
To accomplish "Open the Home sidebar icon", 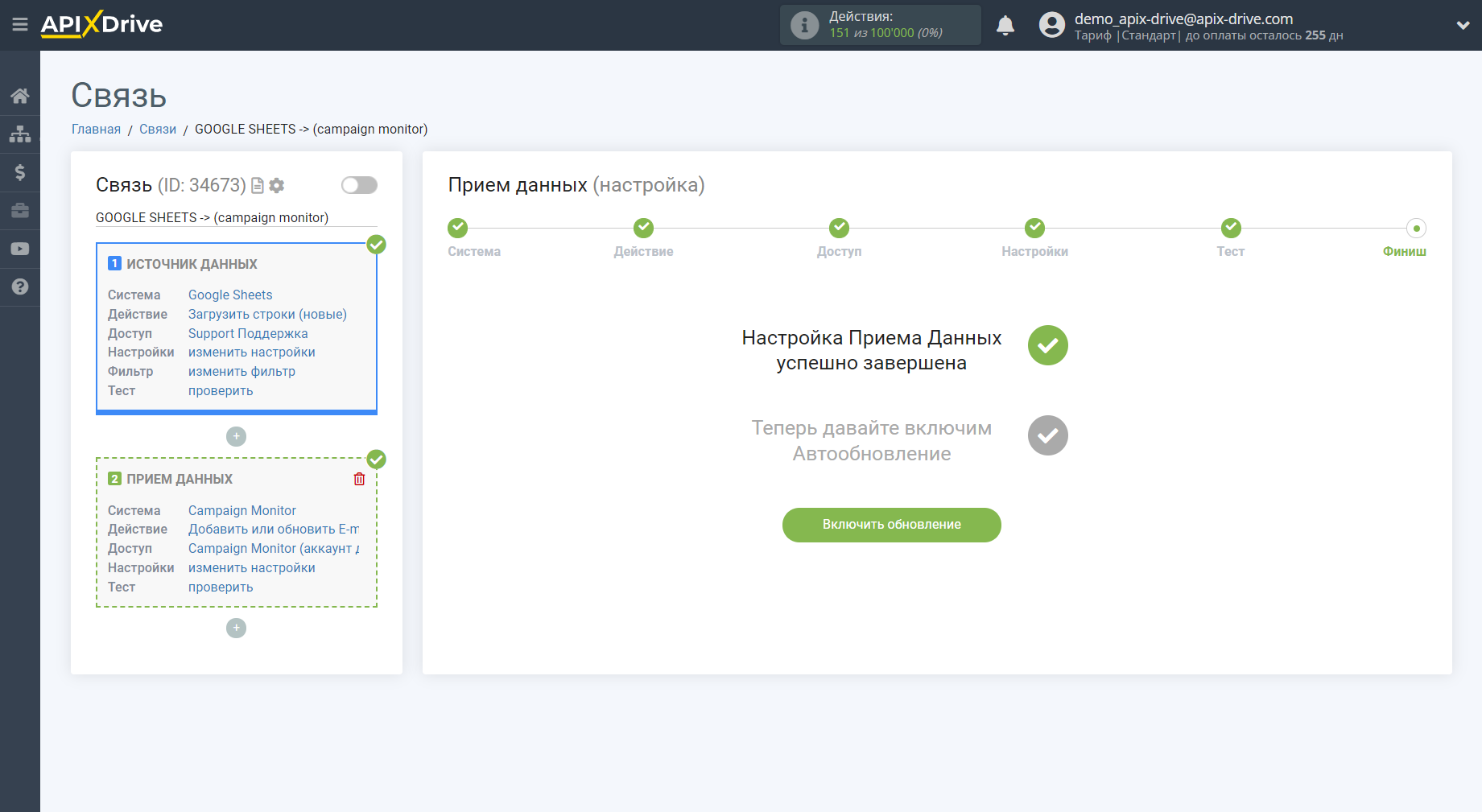I will 20,96.
